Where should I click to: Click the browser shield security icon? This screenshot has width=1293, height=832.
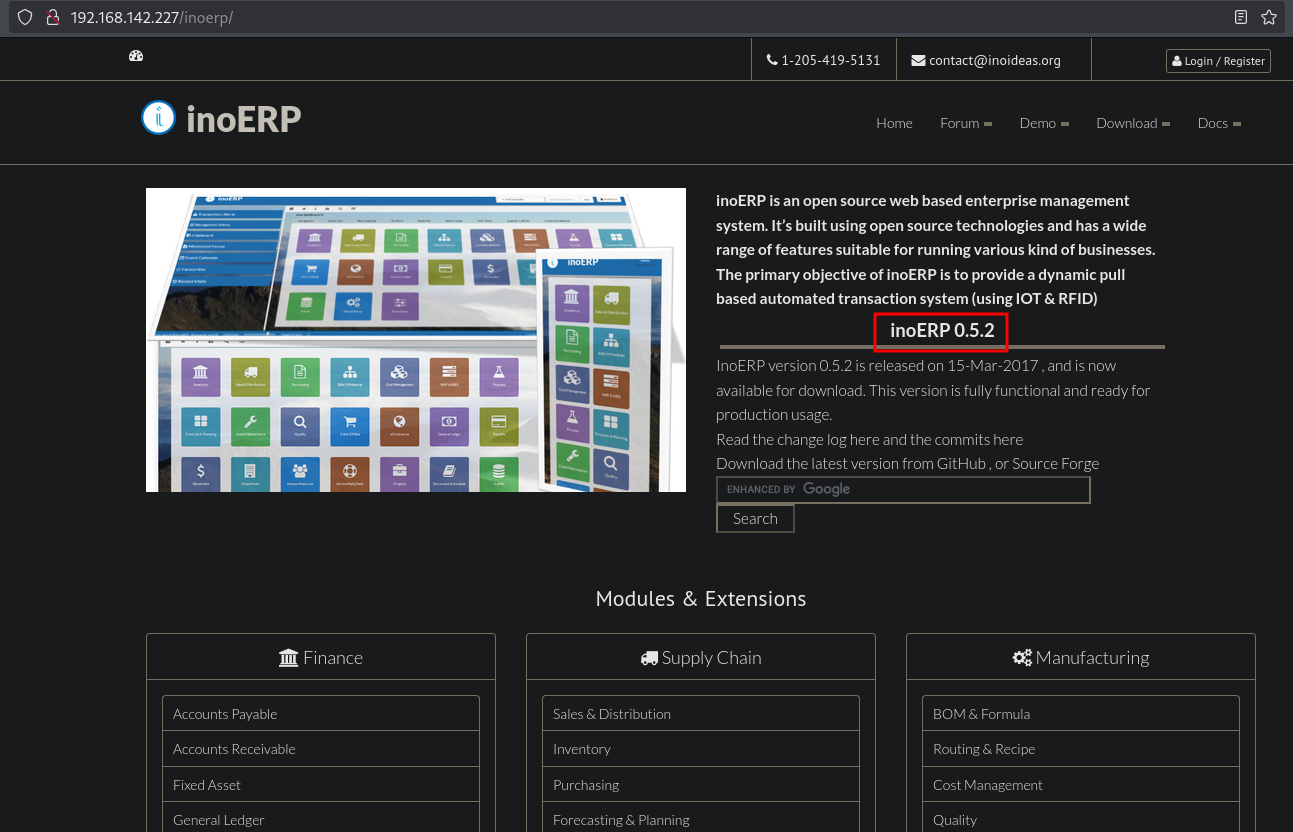point(26,18)
